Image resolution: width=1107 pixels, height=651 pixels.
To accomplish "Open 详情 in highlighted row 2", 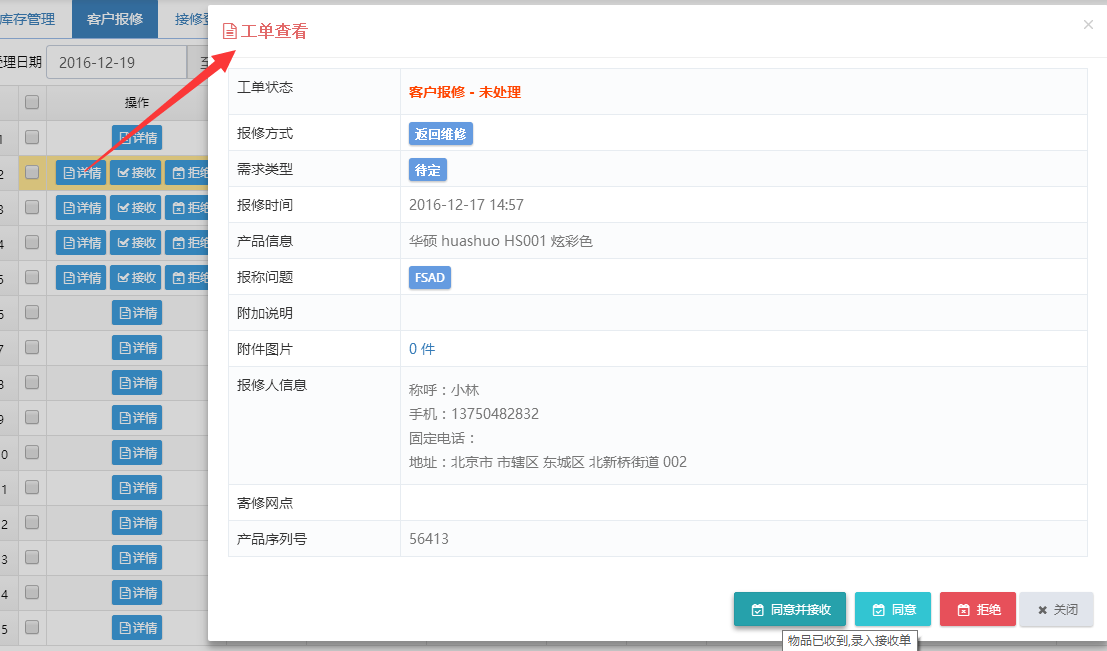I will click(x=81, y=172).
